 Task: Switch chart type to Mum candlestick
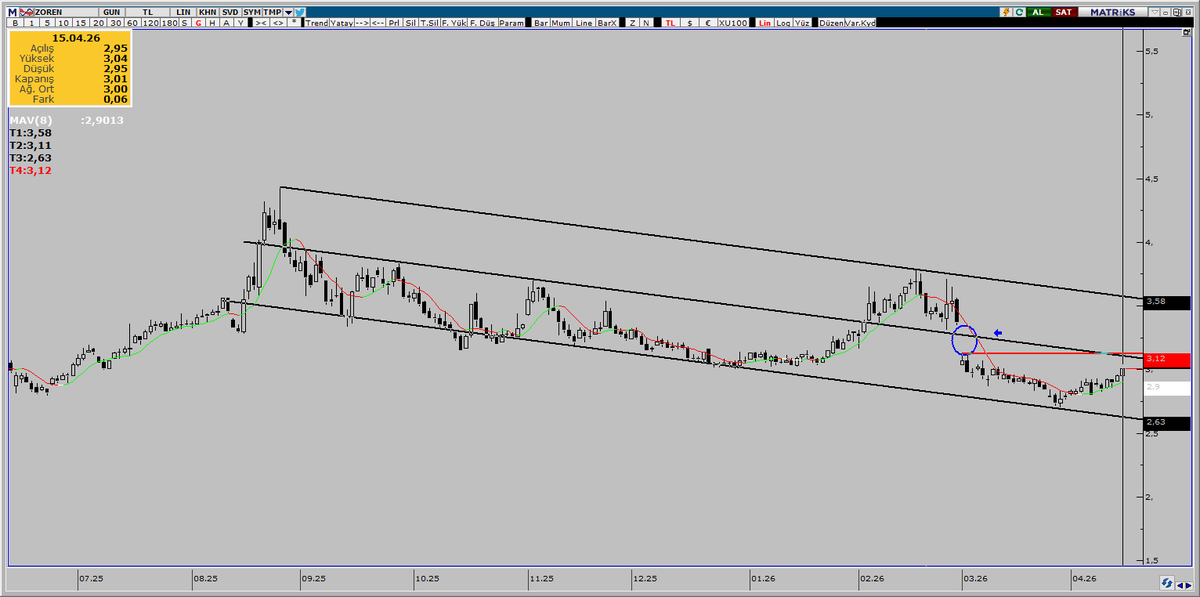(x=561, y=23)
